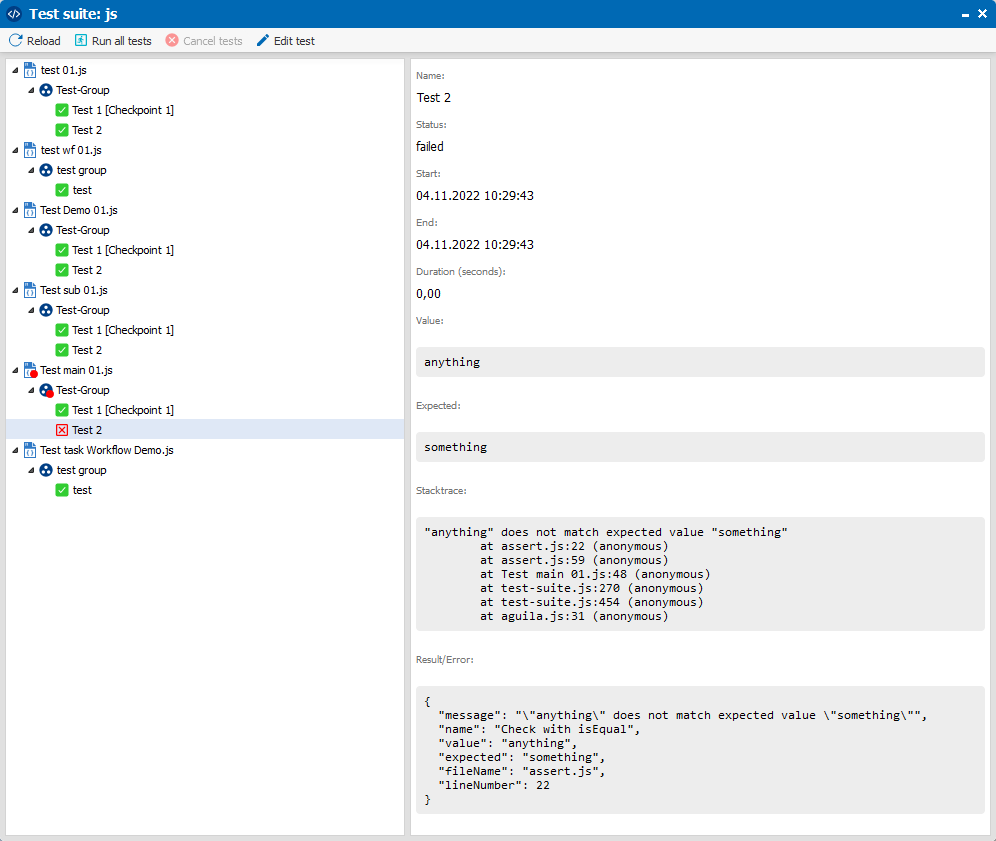Image resolution: width=996 pixels, height=841 pixels.
Task: Click the '"lineNumber": 22' line in Result/Error
Action: (494, 785)
